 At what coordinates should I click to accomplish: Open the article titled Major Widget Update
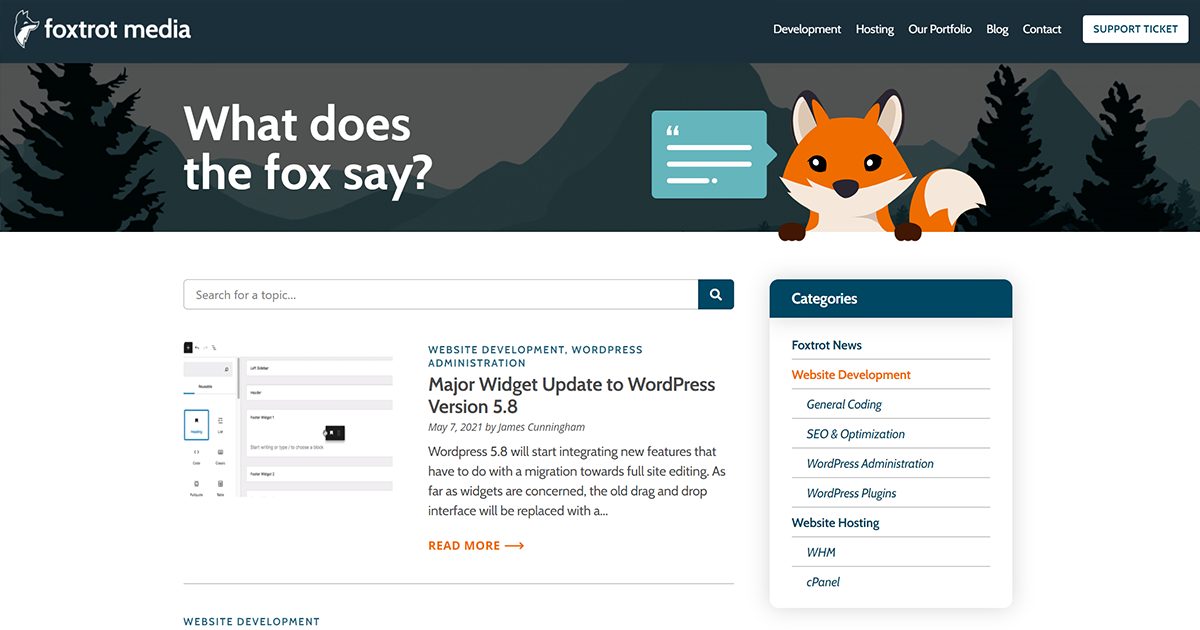coord(572,394)
